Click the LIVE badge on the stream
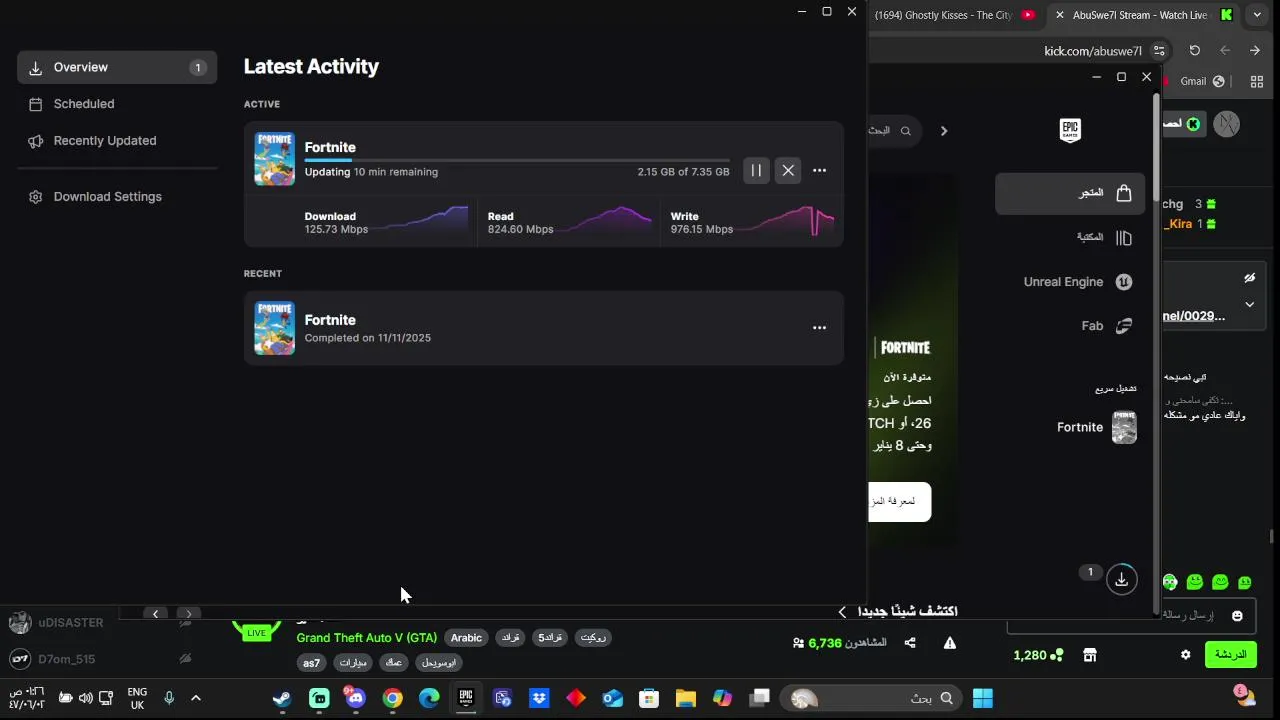 (x=257, y=632)
